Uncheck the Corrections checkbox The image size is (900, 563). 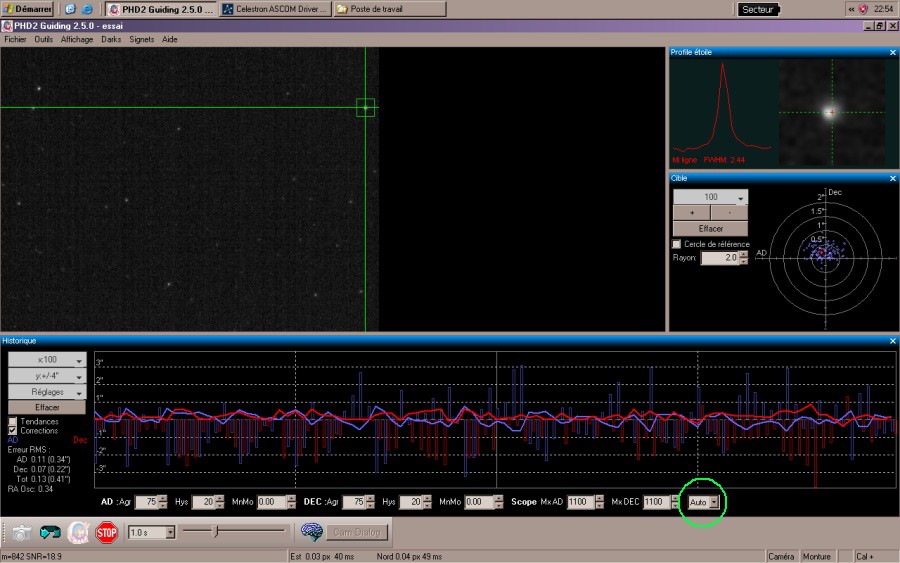pos(13,431)
